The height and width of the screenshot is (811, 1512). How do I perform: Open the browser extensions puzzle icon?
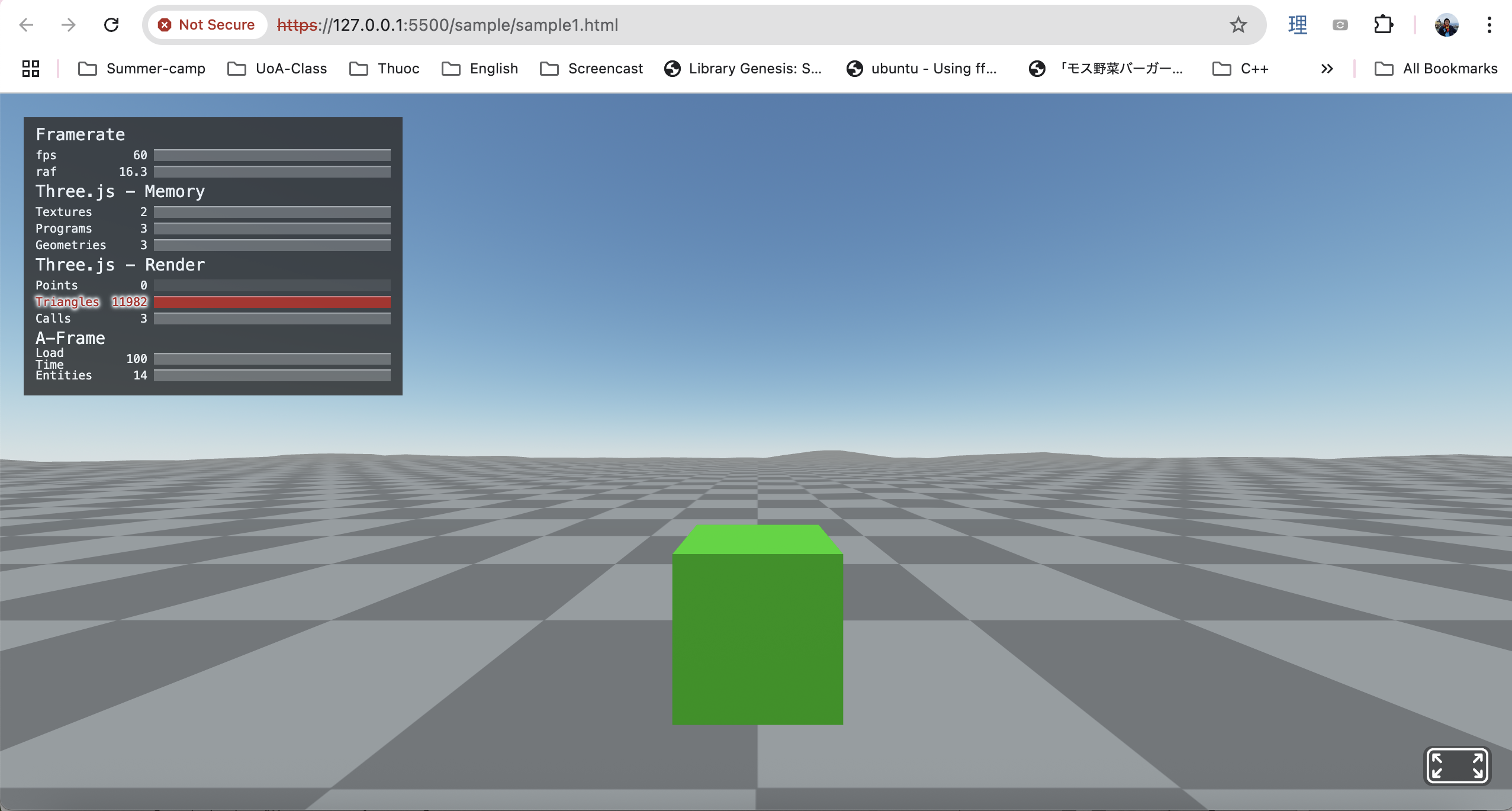[x=1382, y=24]
